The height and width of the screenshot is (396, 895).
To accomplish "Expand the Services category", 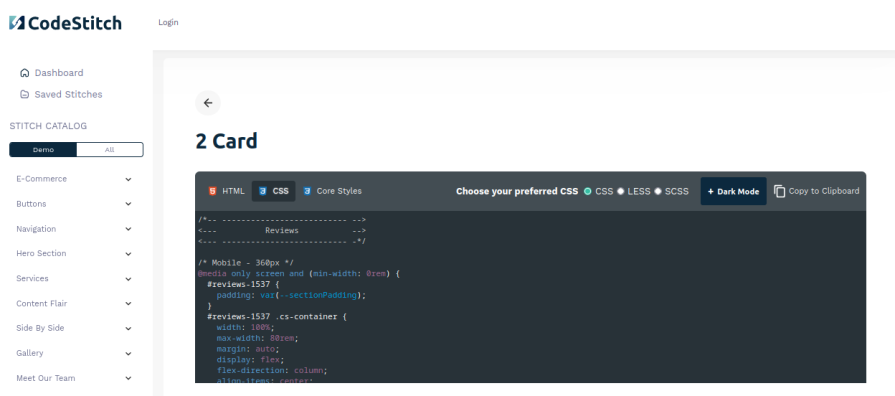I will point(74,278).
